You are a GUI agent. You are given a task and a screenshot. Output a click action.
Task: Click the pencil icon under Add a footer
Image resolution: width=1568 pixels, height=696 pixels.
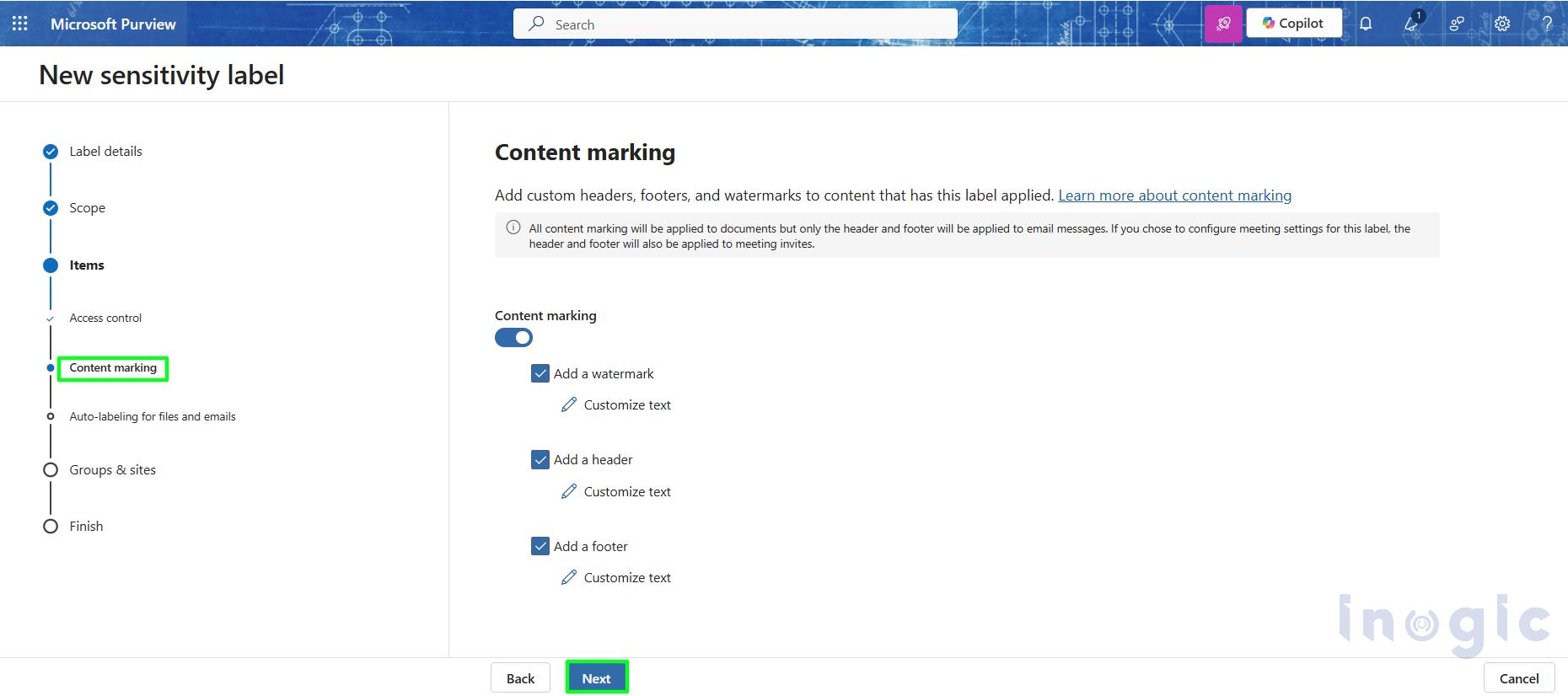click(x=569, y=577)
